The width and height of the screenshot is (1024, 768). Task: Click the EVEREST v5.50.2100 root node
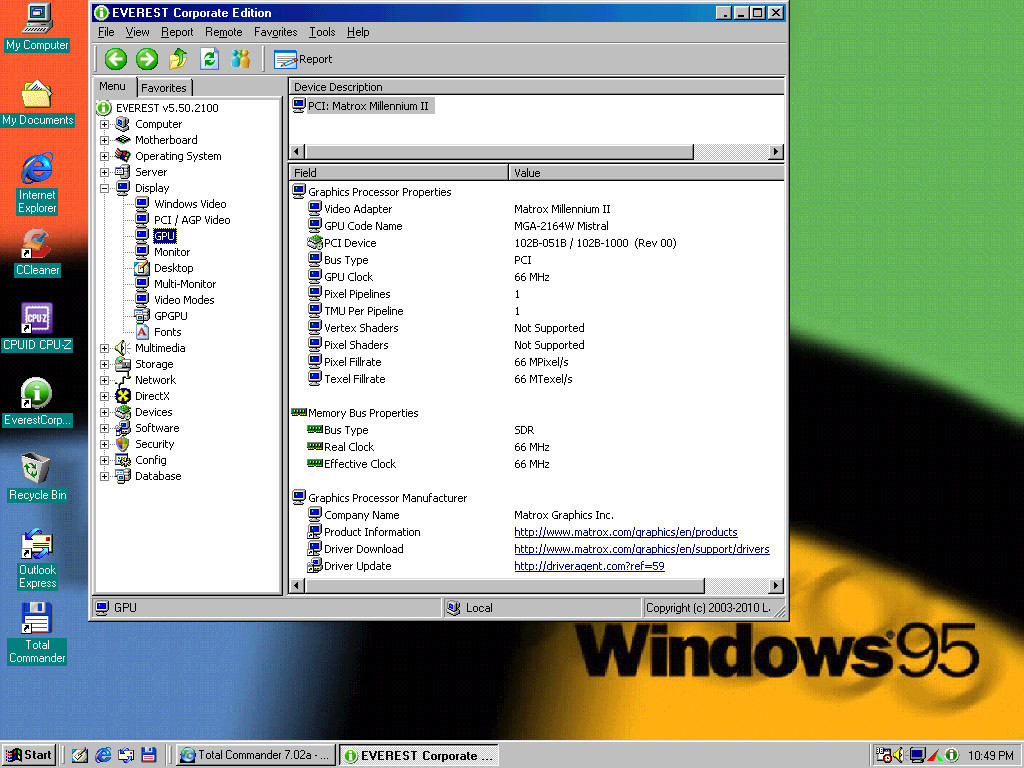pos(167,108)
